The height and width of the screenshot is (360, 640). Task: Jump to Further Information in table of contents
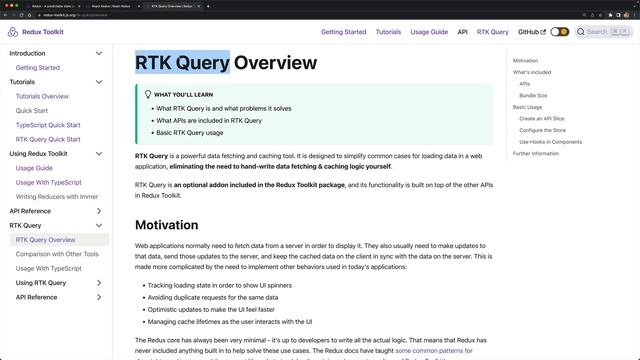(x=536, y=153)
